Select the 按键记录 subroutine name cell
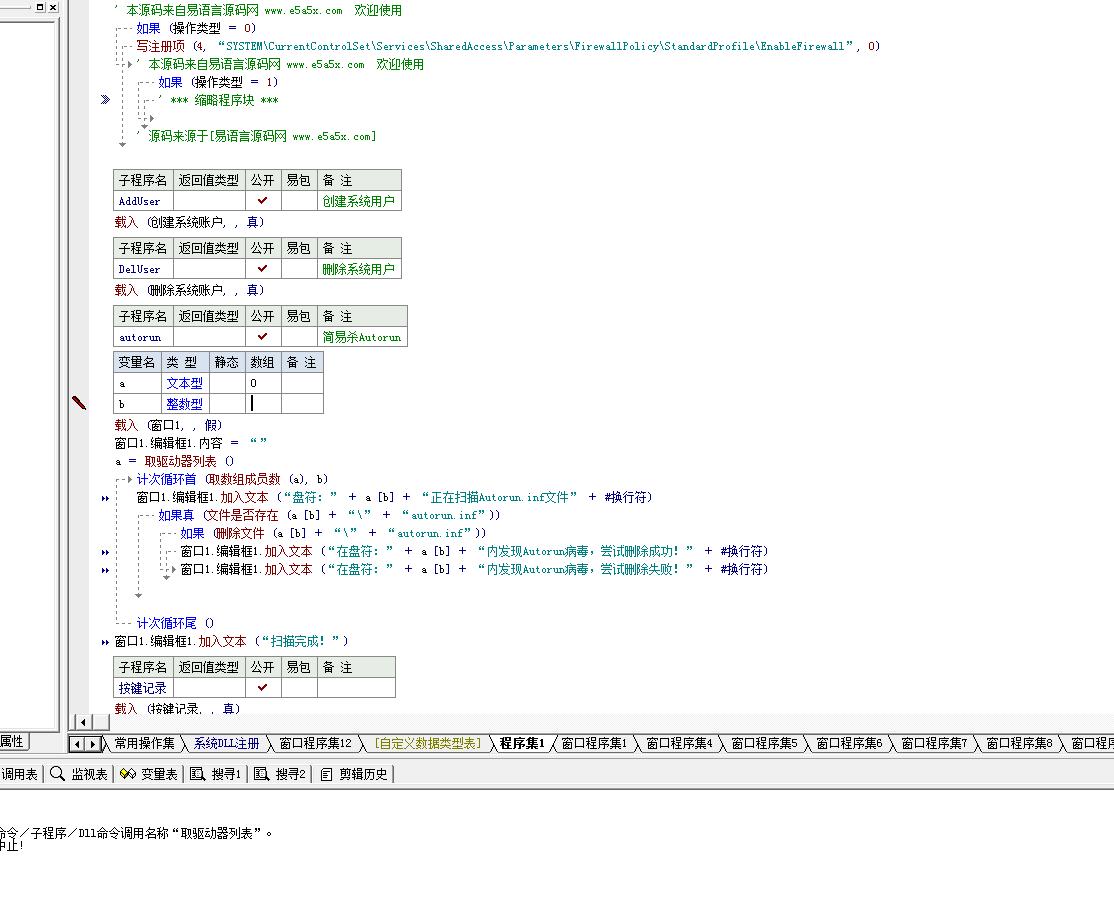The height and width of the screenshot is (914, 1114). point(144,687)
